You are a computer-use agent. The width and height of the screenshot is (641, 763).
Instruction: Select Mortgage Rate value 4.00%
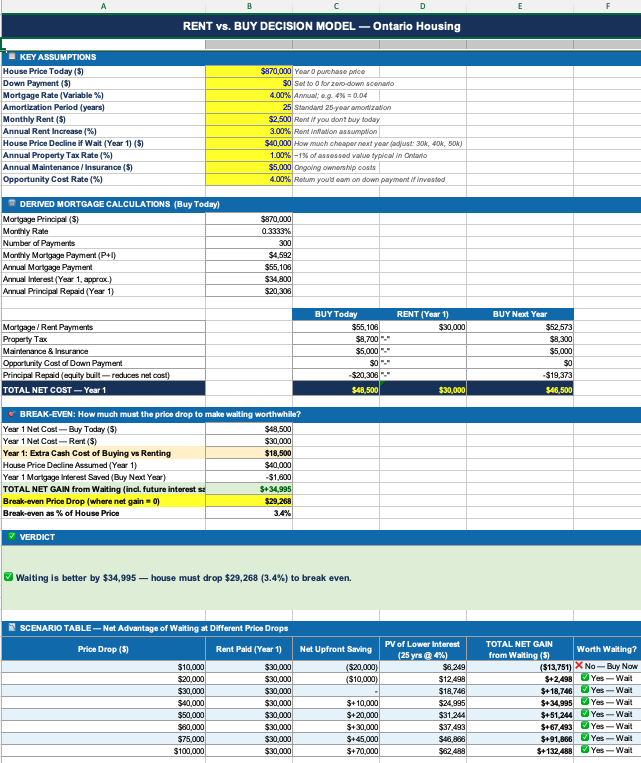click(x=249, y=95)
